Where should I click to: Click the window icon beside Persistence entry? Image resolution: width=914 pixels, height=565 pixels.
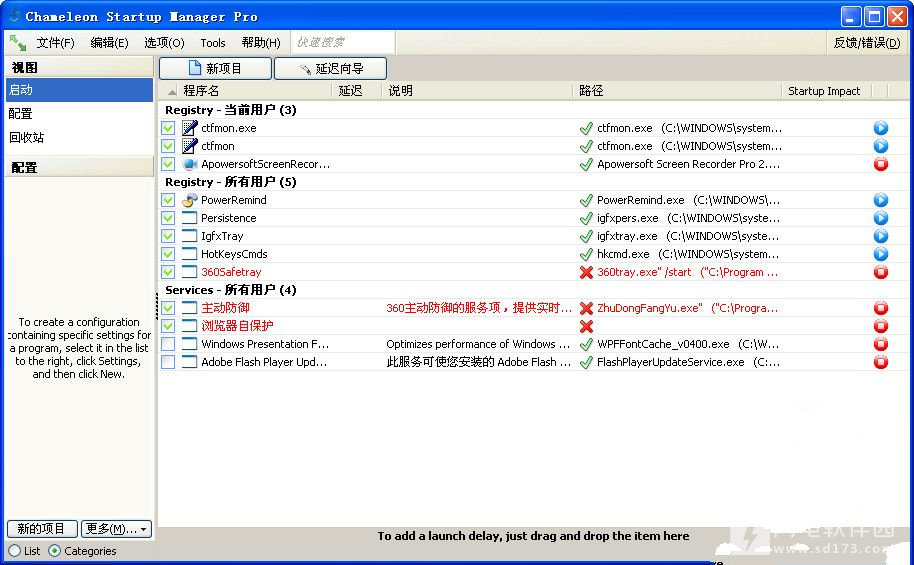tap(189, 218)
